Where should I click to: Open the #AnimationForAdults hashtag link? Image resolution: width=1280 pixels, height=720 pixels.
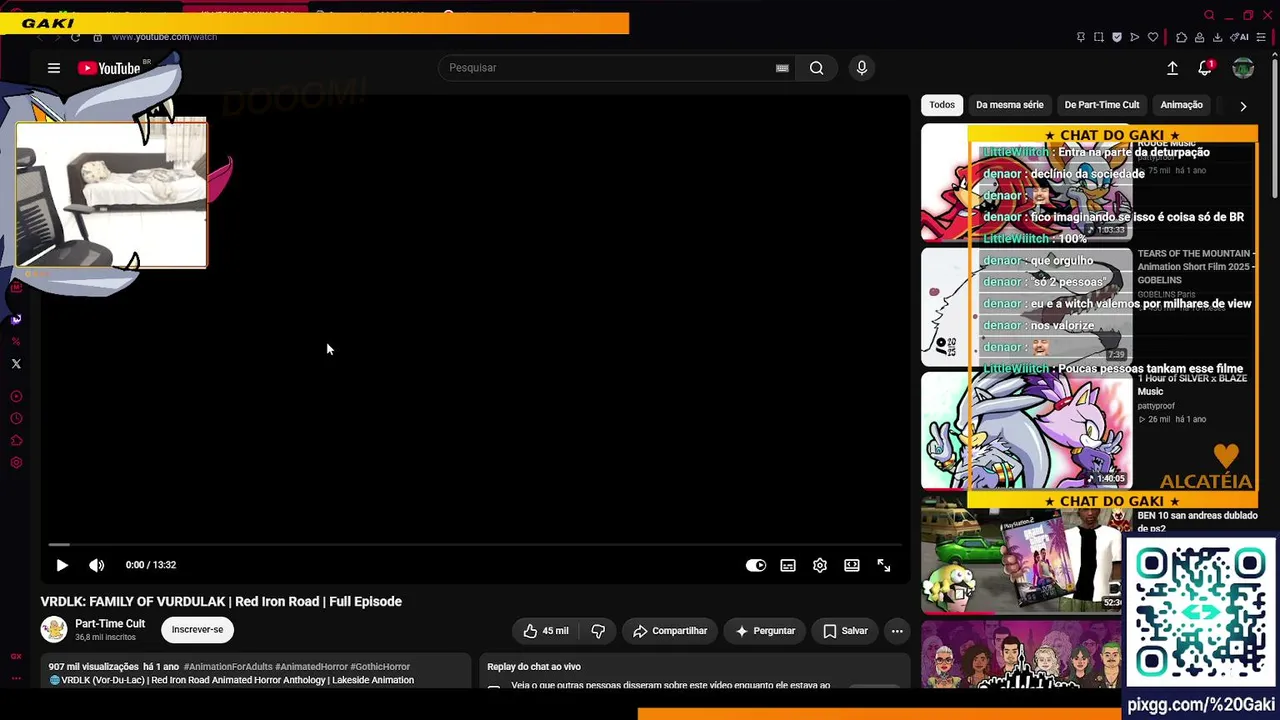pyautogui.click(x=229, y=667)
